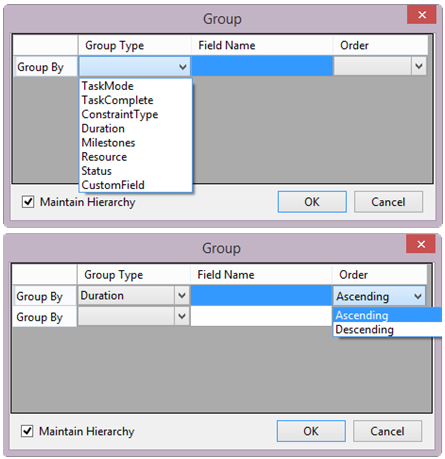Click Cancel in the lower Group dialog
The width and height of the screenshot is (445, 459).
(x=387, y=431)
